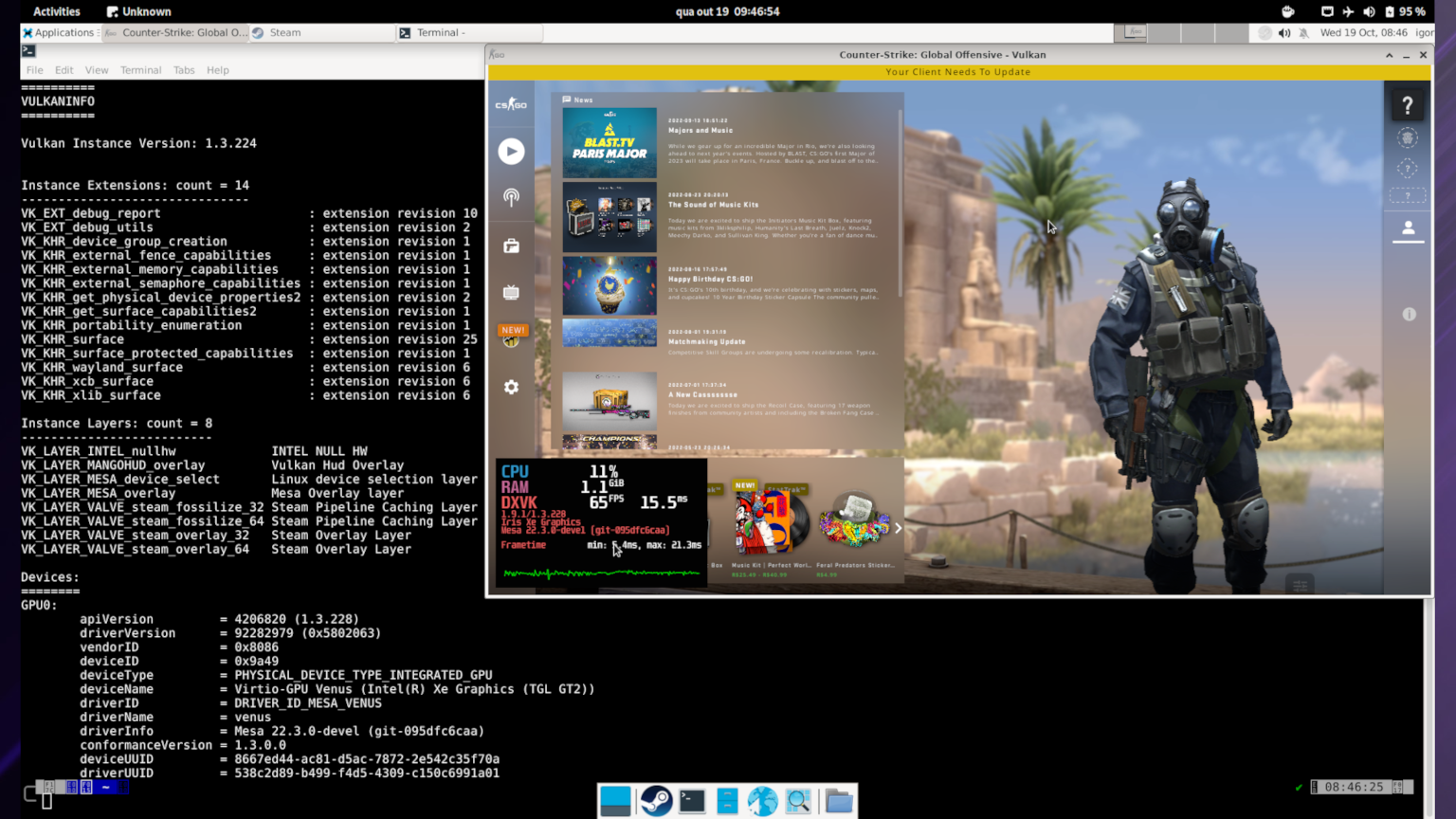Click the airplane mode icon in top bar

click(x=1348, y=11)
